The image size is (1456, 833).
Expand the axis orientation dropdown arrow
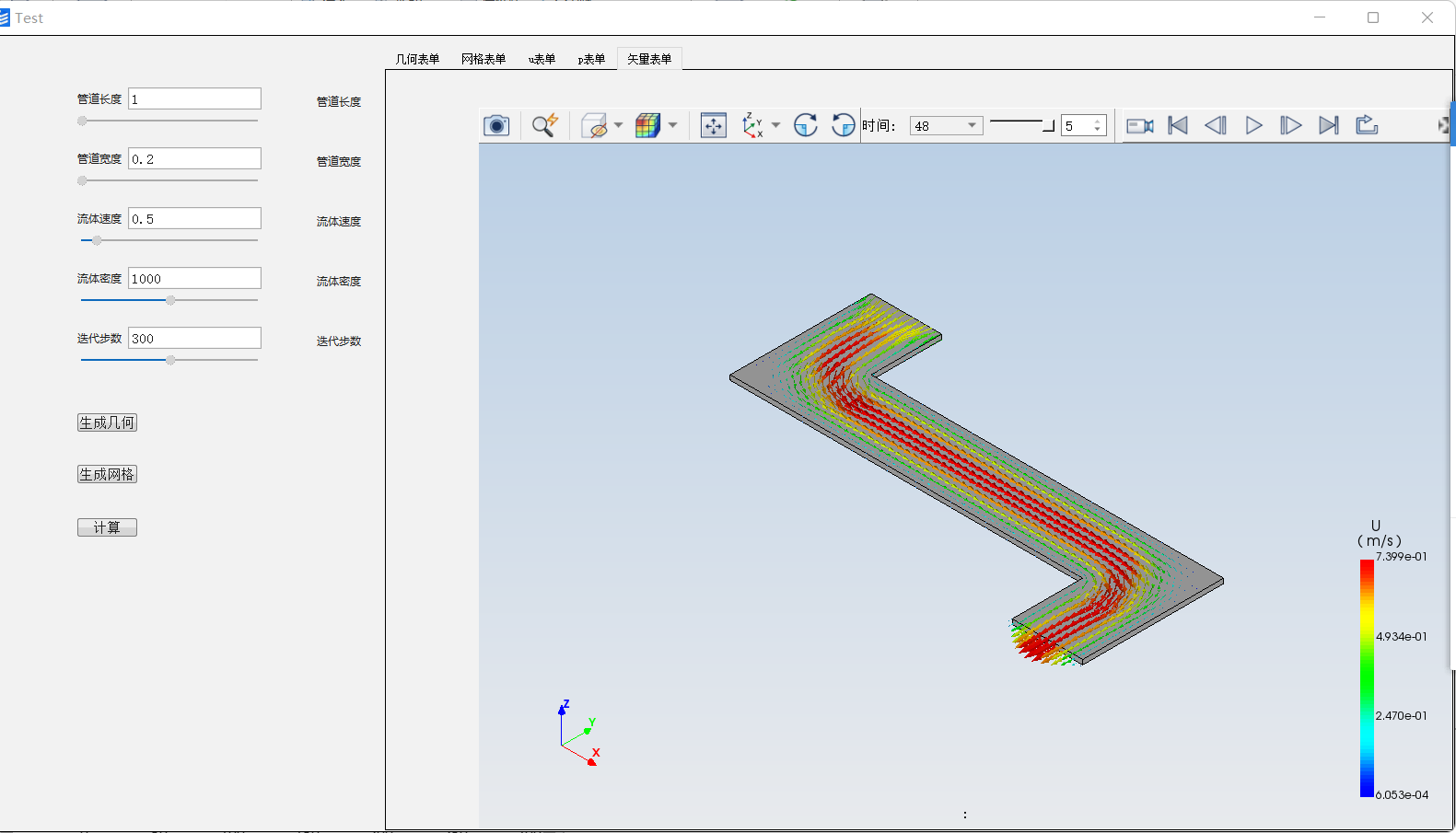point(775,125)
